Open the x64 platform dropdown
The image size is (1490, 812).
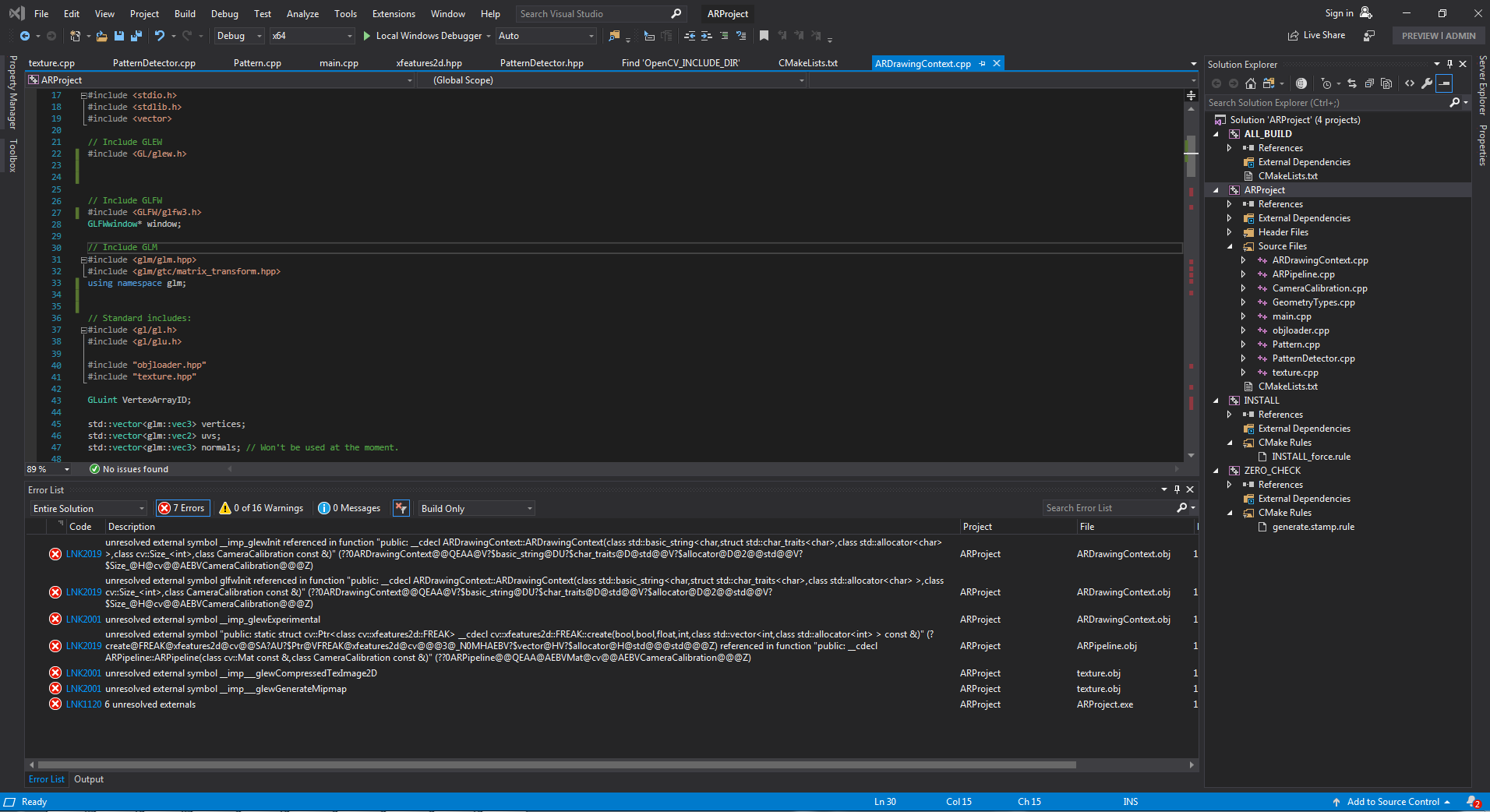(x=312, y=36)
